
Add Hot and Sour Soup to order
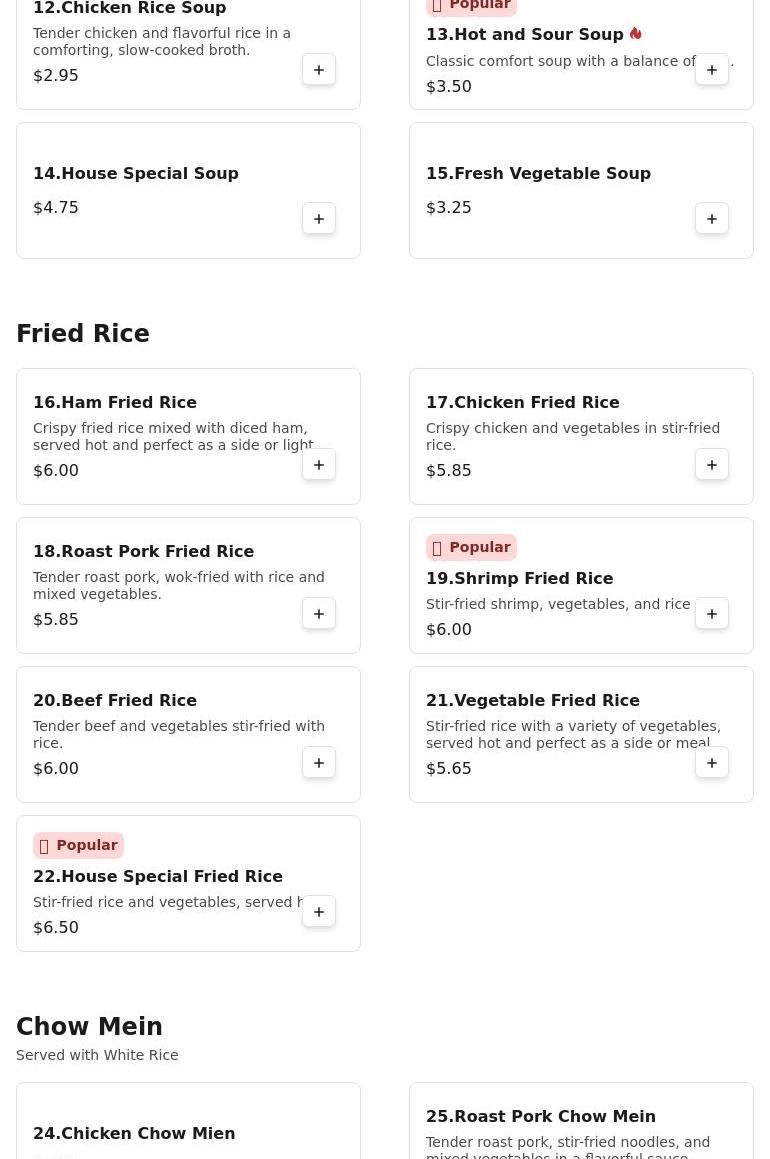pyautogui.click(x=712, y=70)
